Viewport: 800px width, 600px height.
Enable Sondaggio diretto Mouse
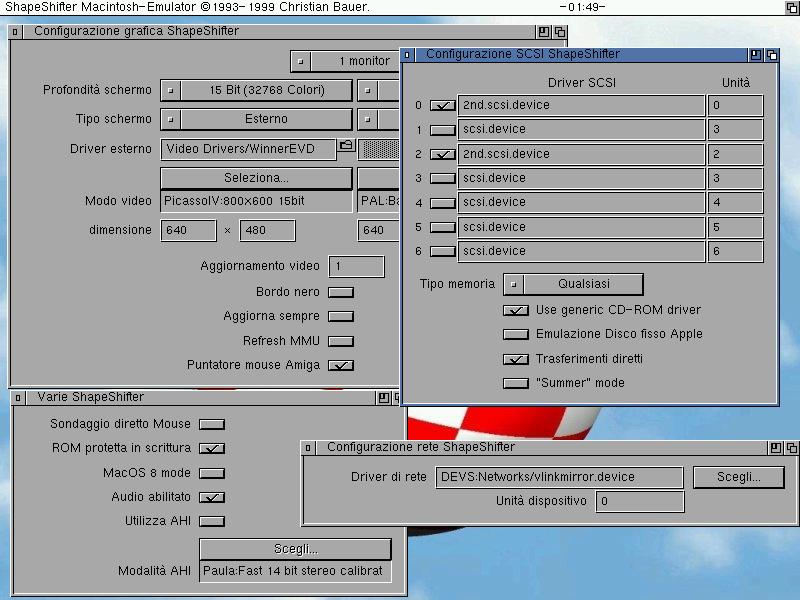(x=212, y=424)
